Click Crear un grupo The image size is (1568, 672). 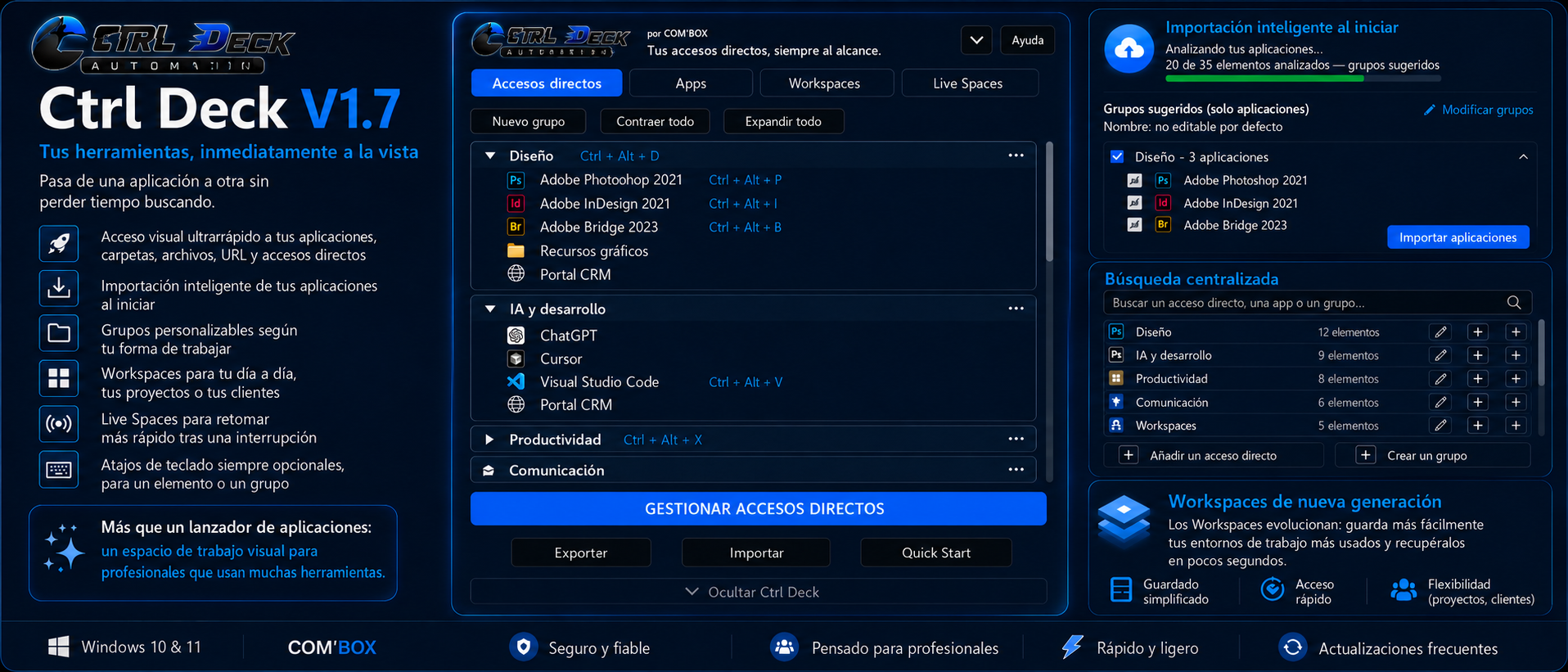(1433, 455)
